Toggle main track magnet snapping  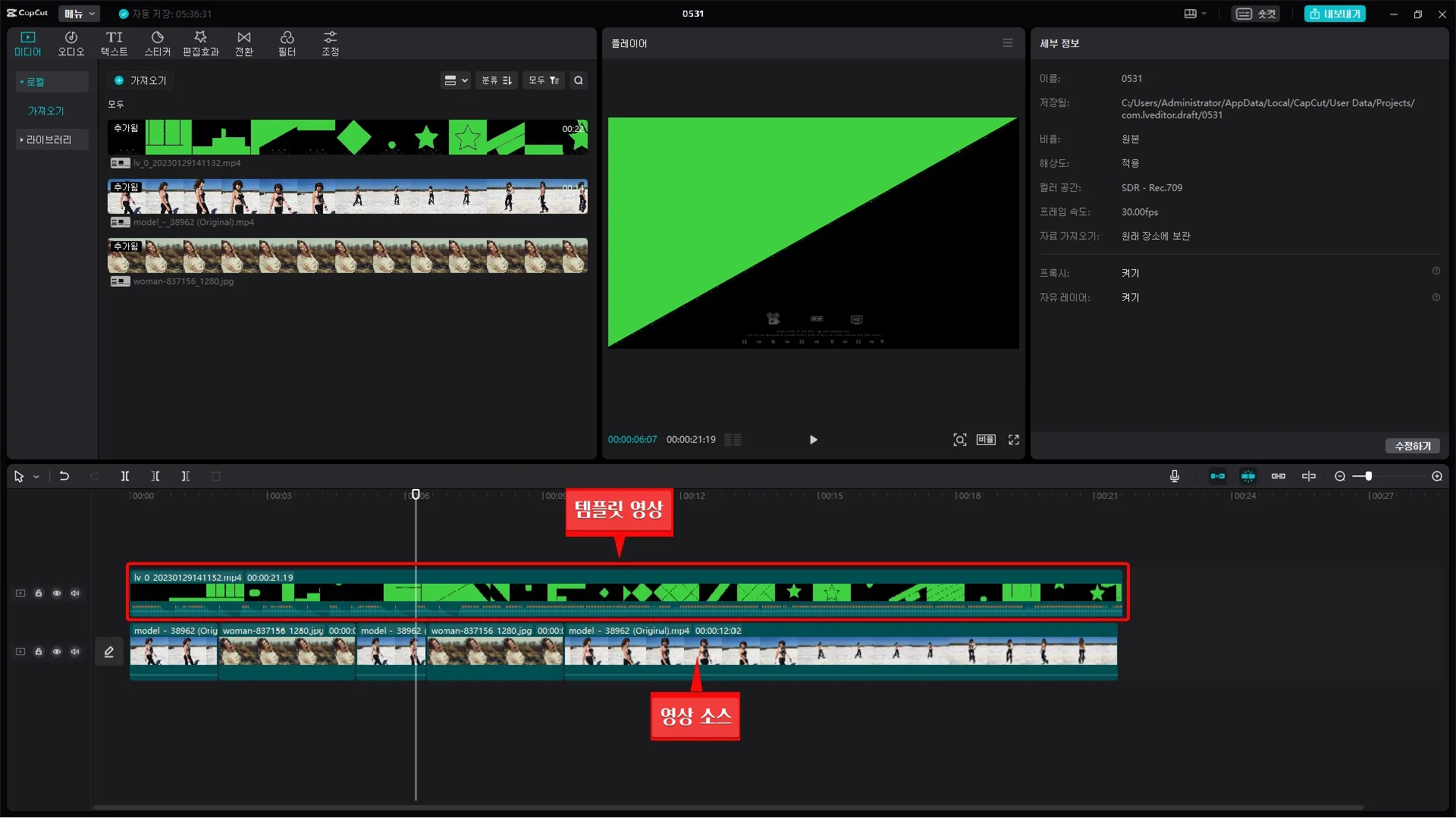(x=1218, y=476)
